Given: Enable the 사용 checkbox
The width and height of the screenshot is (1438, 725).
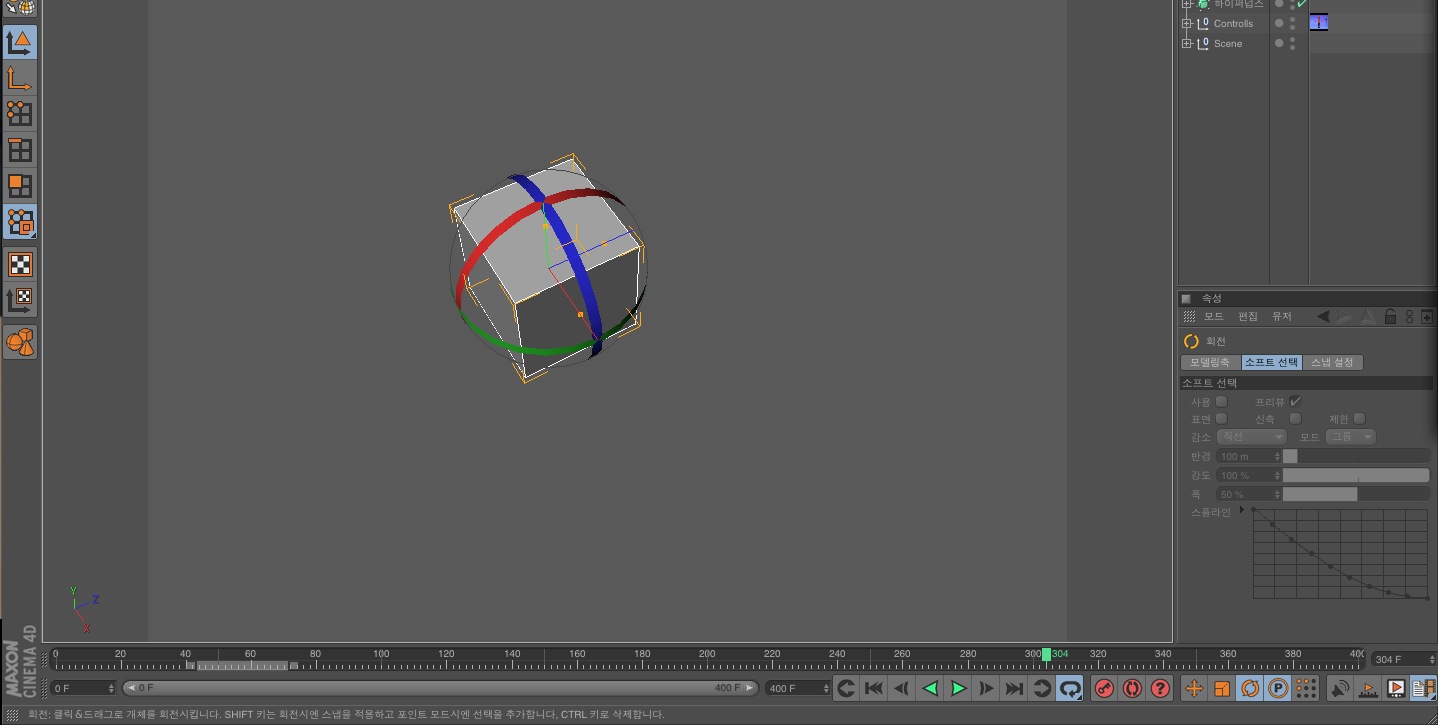Looking at the screenshot, I should [1221, 402].
